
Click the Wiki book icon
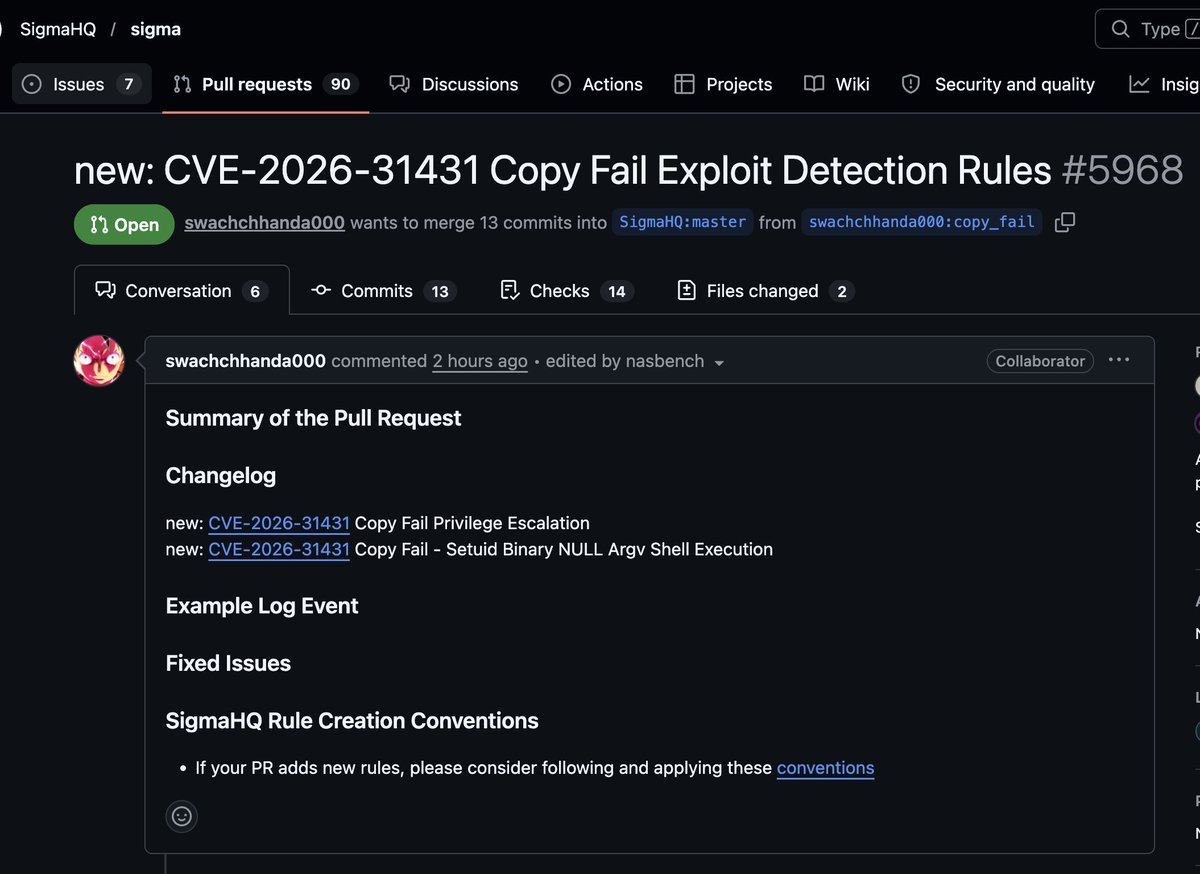(x=814, y=84)
